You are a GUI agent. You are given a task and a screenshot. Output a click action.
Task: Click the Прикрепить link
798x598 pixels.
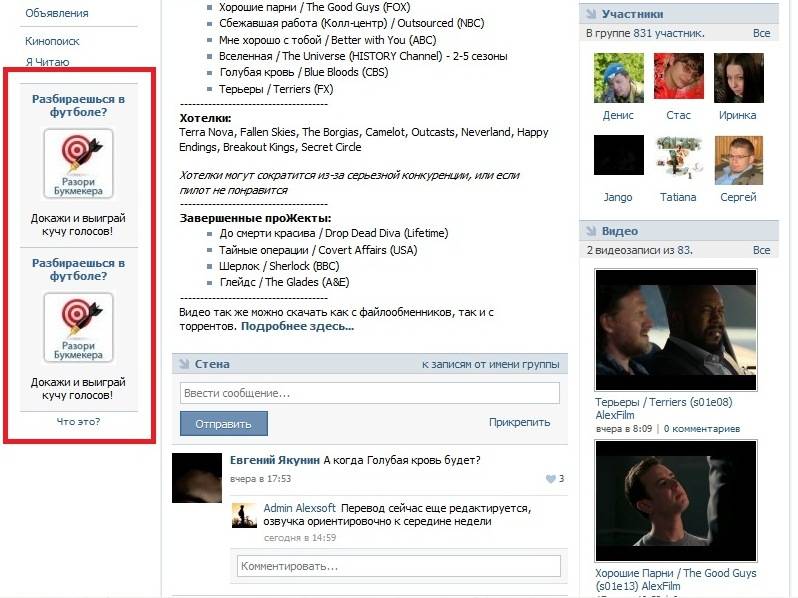[x=519, y=422]
